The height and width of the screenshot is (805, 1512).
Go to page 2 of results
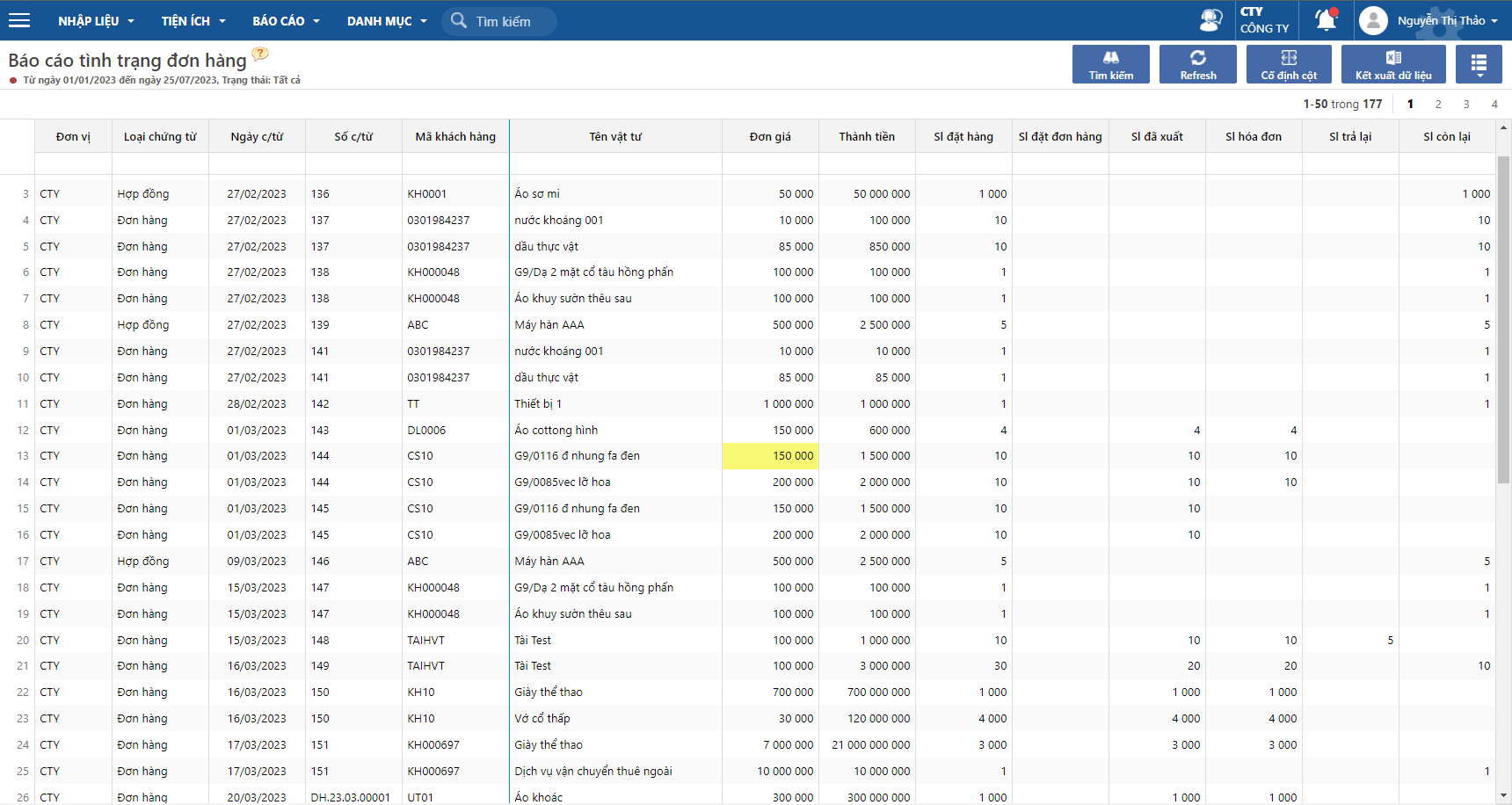pos(1438,104)
